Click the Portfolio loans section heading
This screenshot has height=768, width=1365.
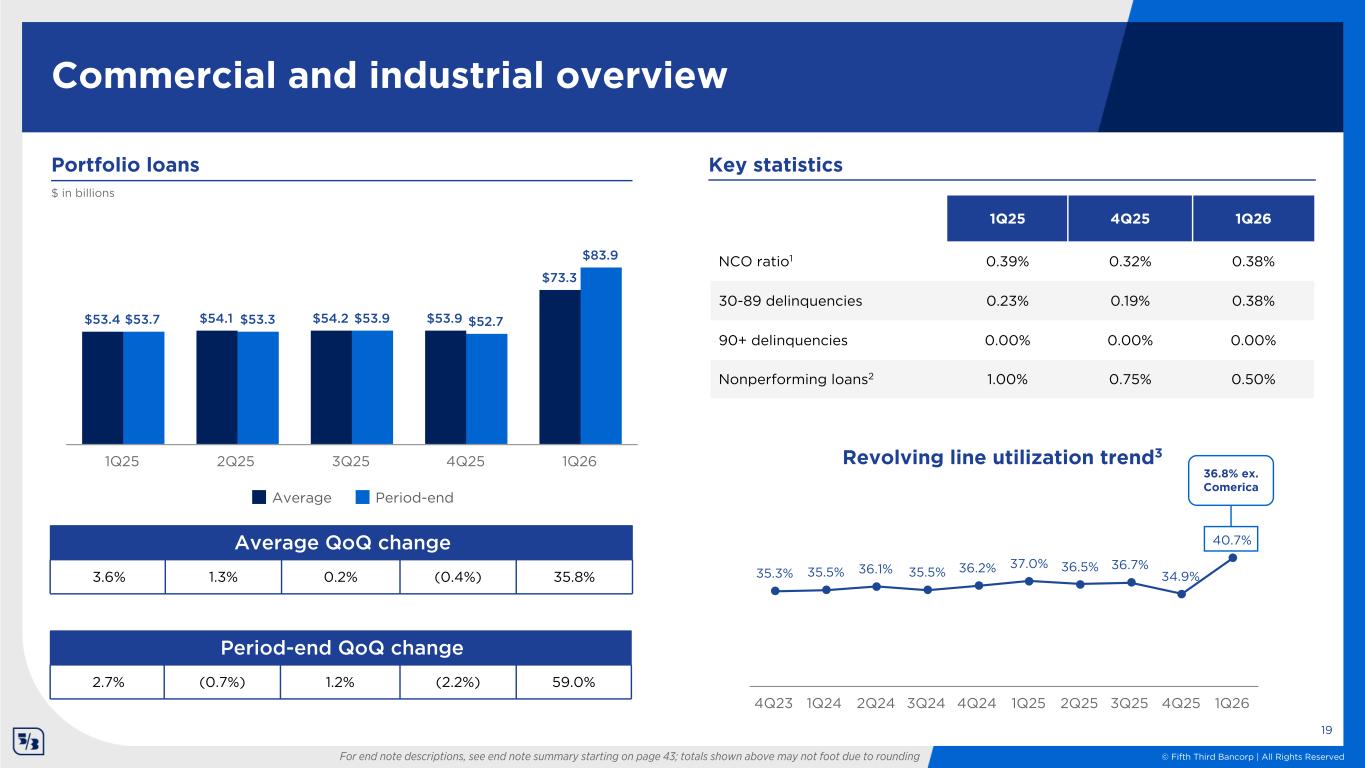pos(125,165)
